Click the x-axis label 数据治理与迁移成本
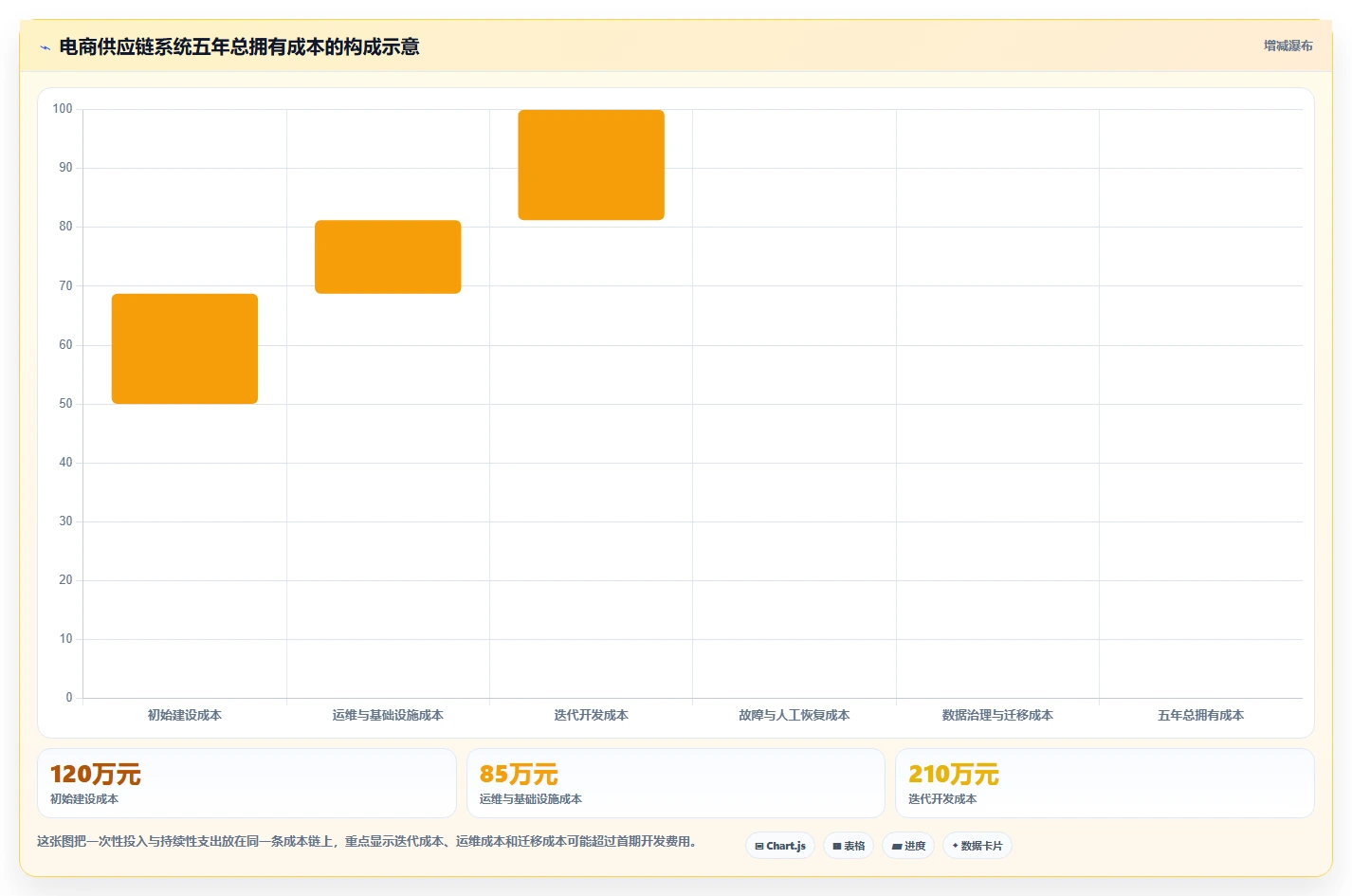The width and height of the screenshot is (1352, 896). point(997,715)
